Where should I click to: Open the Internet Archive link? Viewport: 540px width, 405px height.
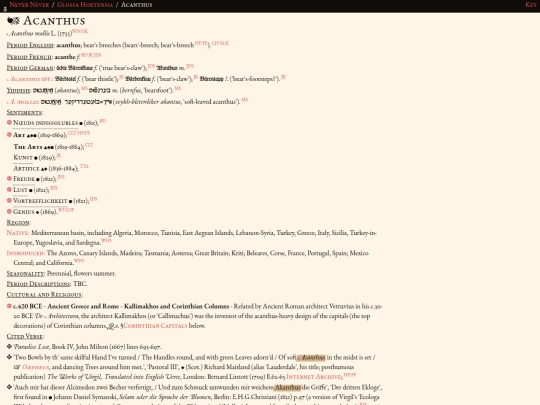(314, 377)
